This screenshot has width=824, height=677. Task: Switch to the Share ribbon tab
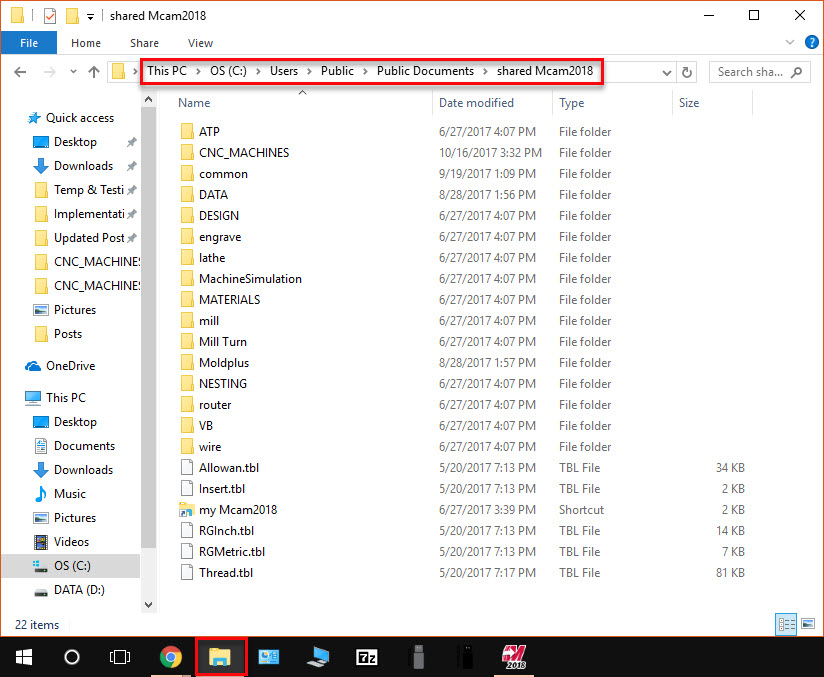(144, 43)
